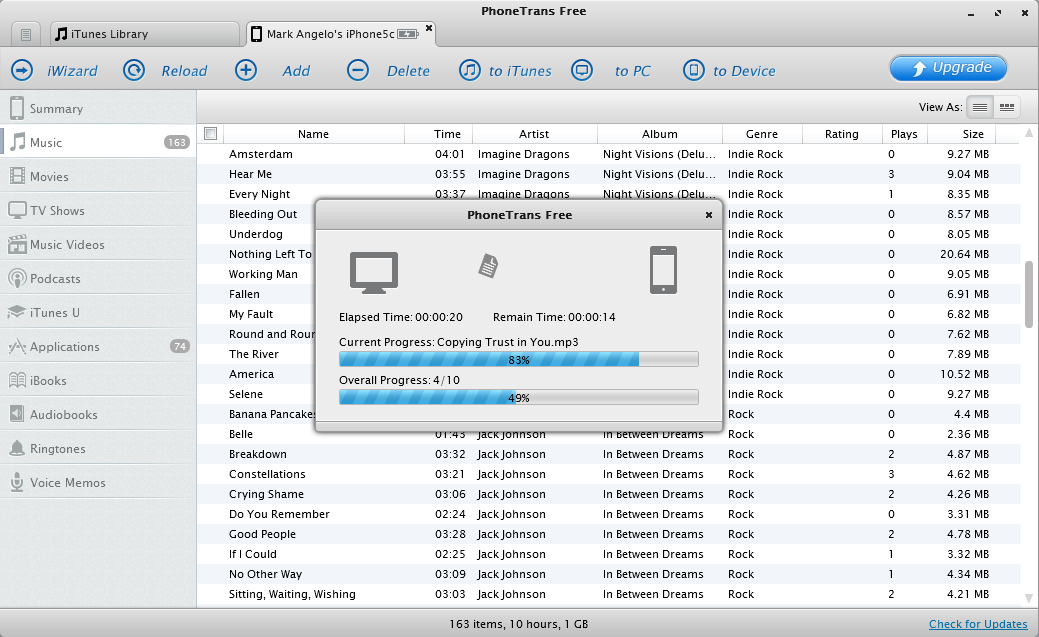Sort by Name column header
Viewport: 1039px width, 637px height.
[x=313, y=134]
